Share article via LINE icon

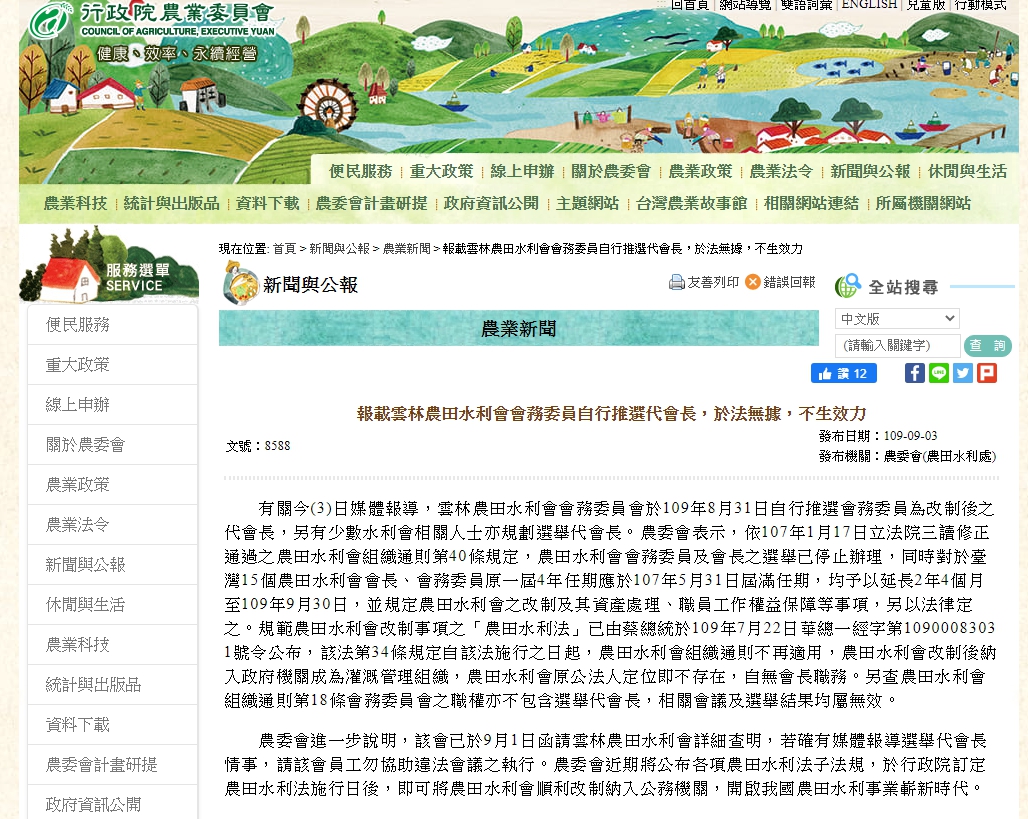[939, 373]
